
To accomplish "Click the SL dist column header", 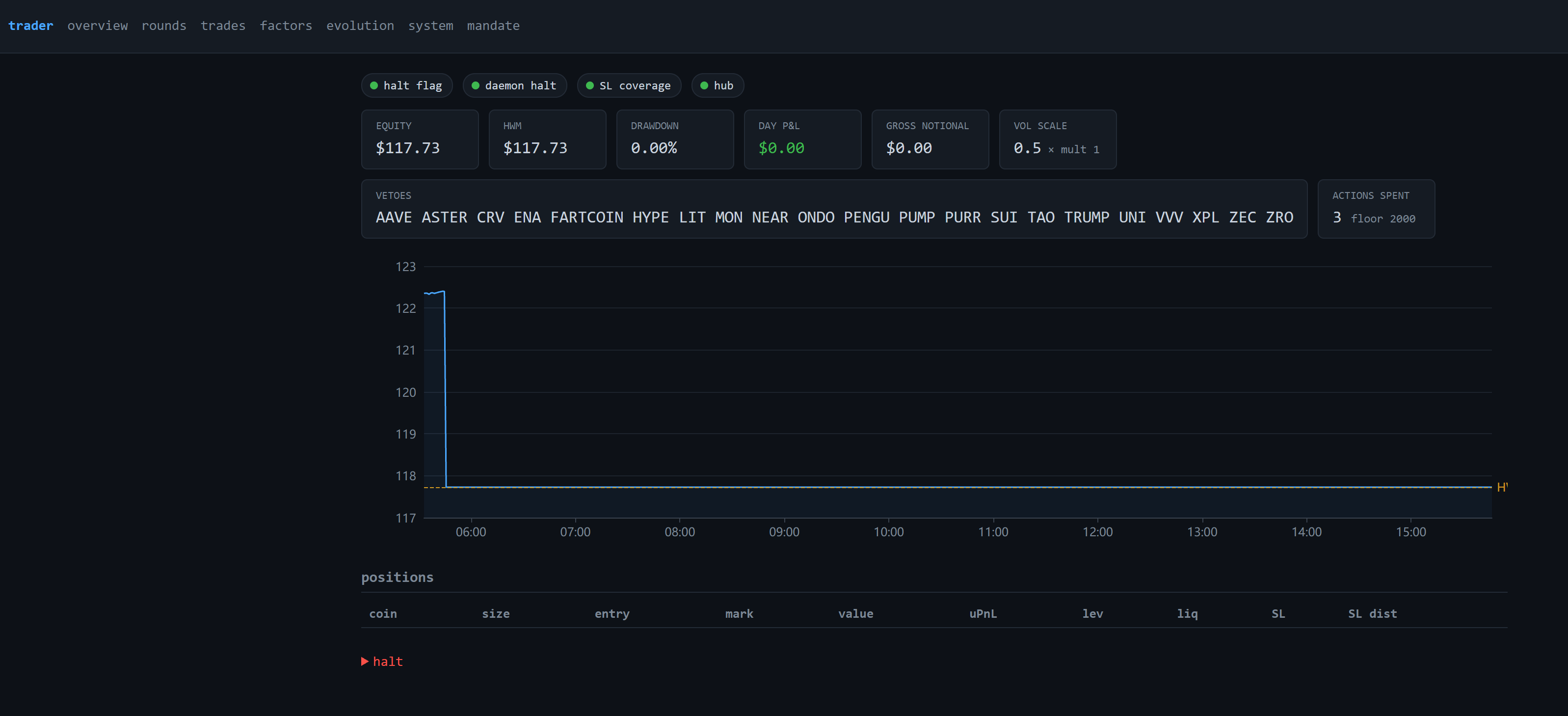I will coord(1372,613).
